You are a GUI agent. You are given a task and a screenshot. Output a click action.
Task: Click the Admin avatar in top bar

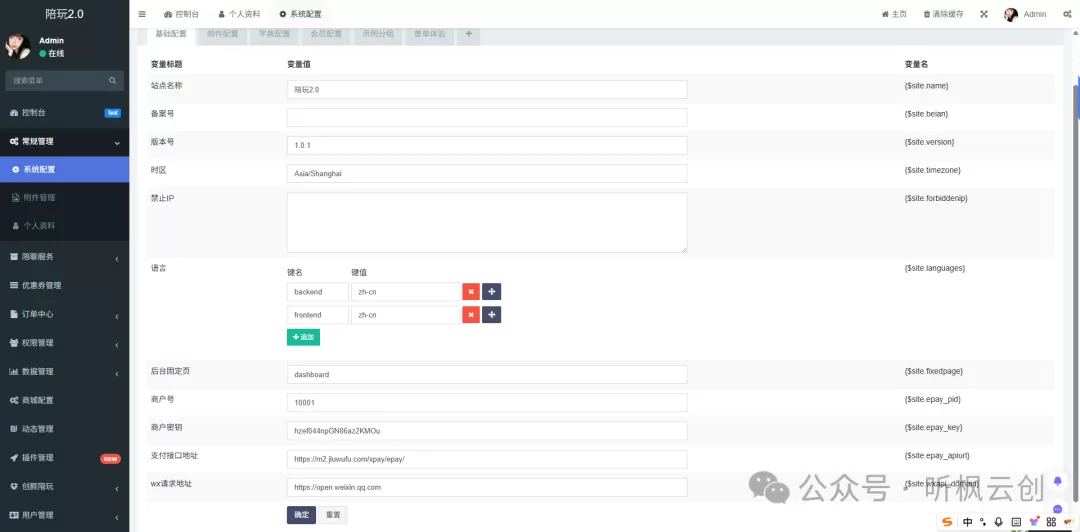click(x=1011, y=14)
